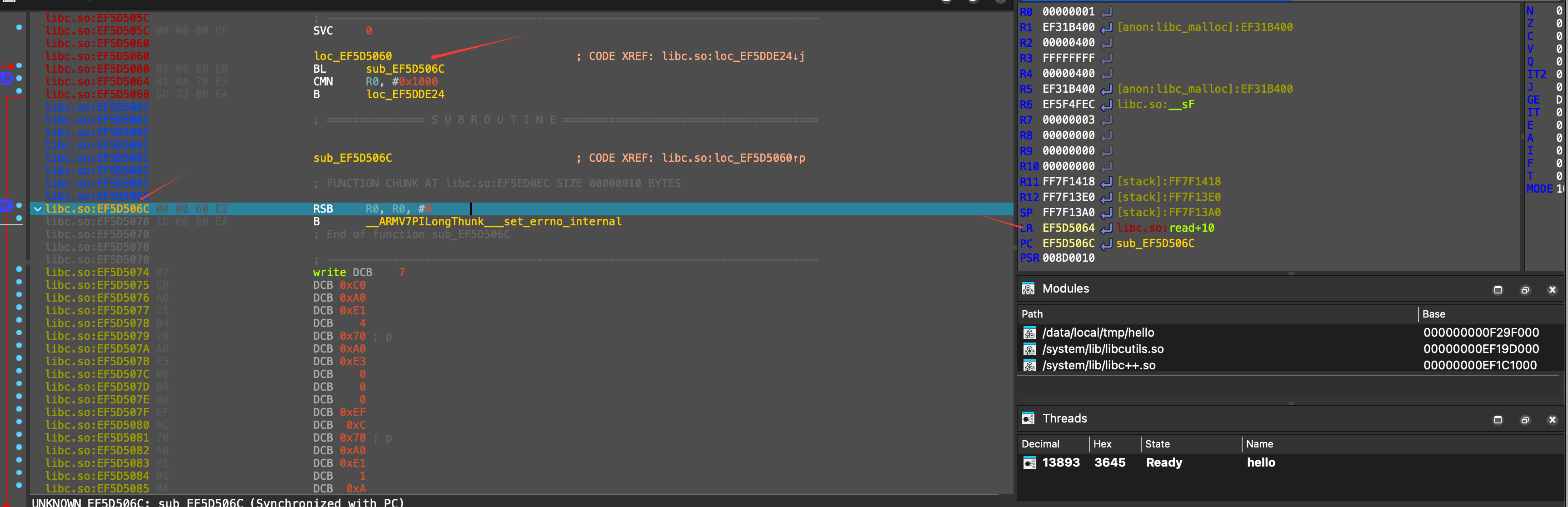This screenshot has width=1568, height=507.
Task: Follow loc_EF5DDE24 branch target link
Action: click(x=405, y=94)
